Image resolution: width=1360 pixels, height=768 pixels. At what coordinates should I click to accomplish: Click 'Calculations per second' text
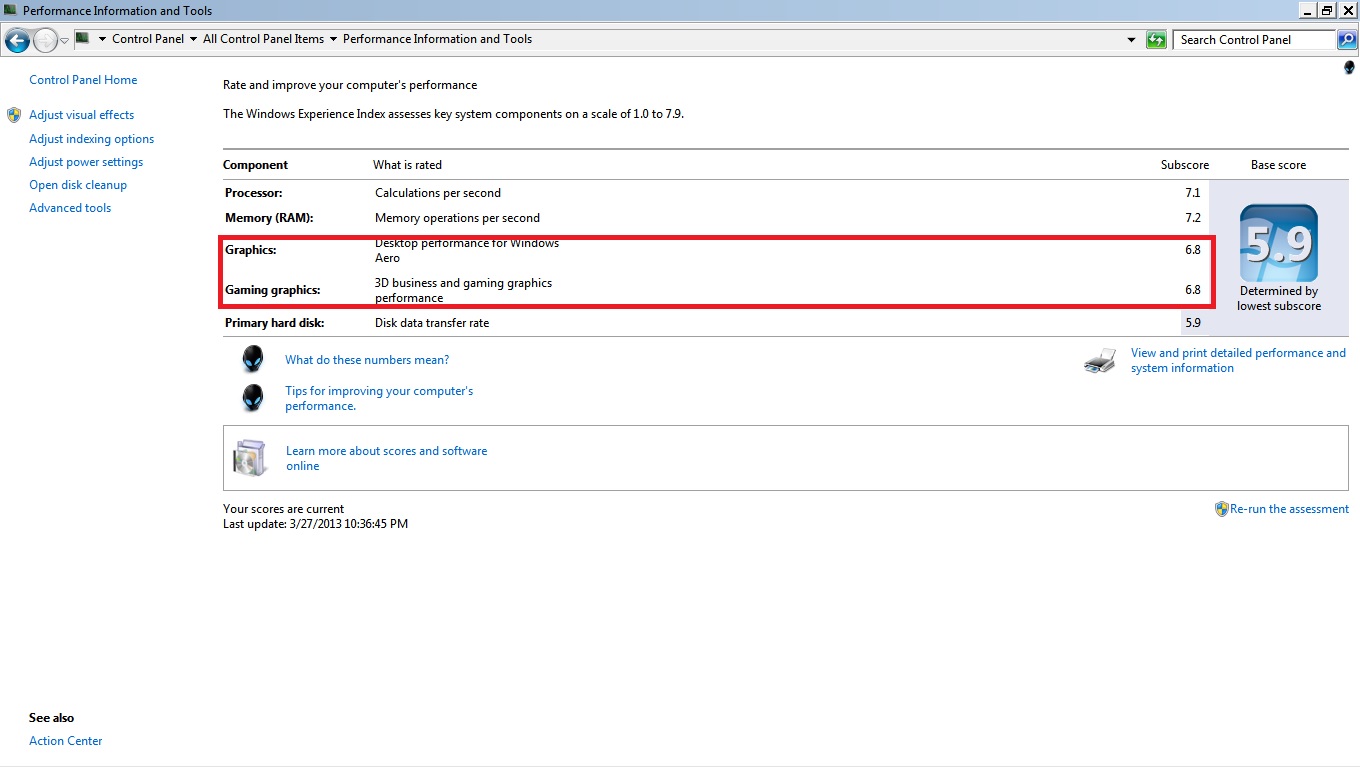(x=438, y=193)
